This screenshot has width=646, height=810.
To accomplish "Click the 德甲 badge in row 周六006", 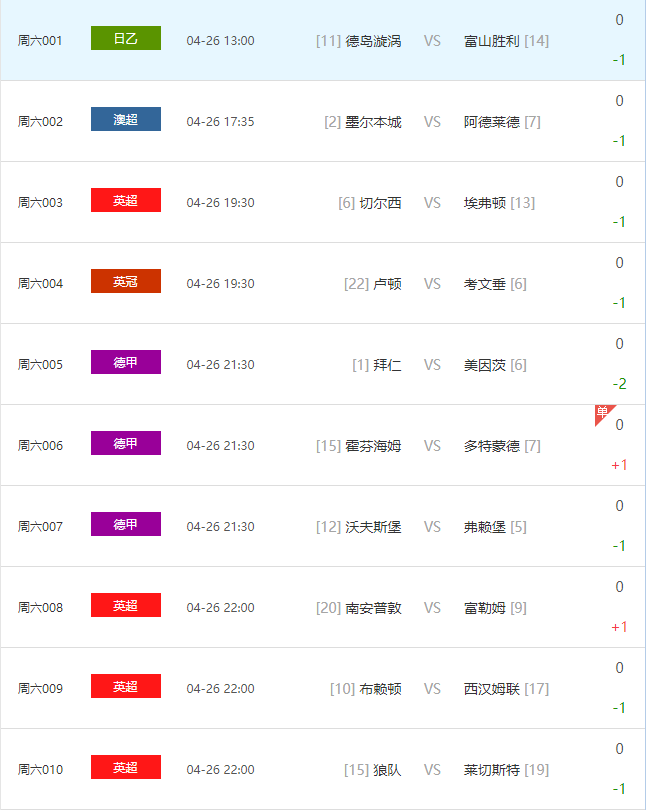I will point(125,443).
